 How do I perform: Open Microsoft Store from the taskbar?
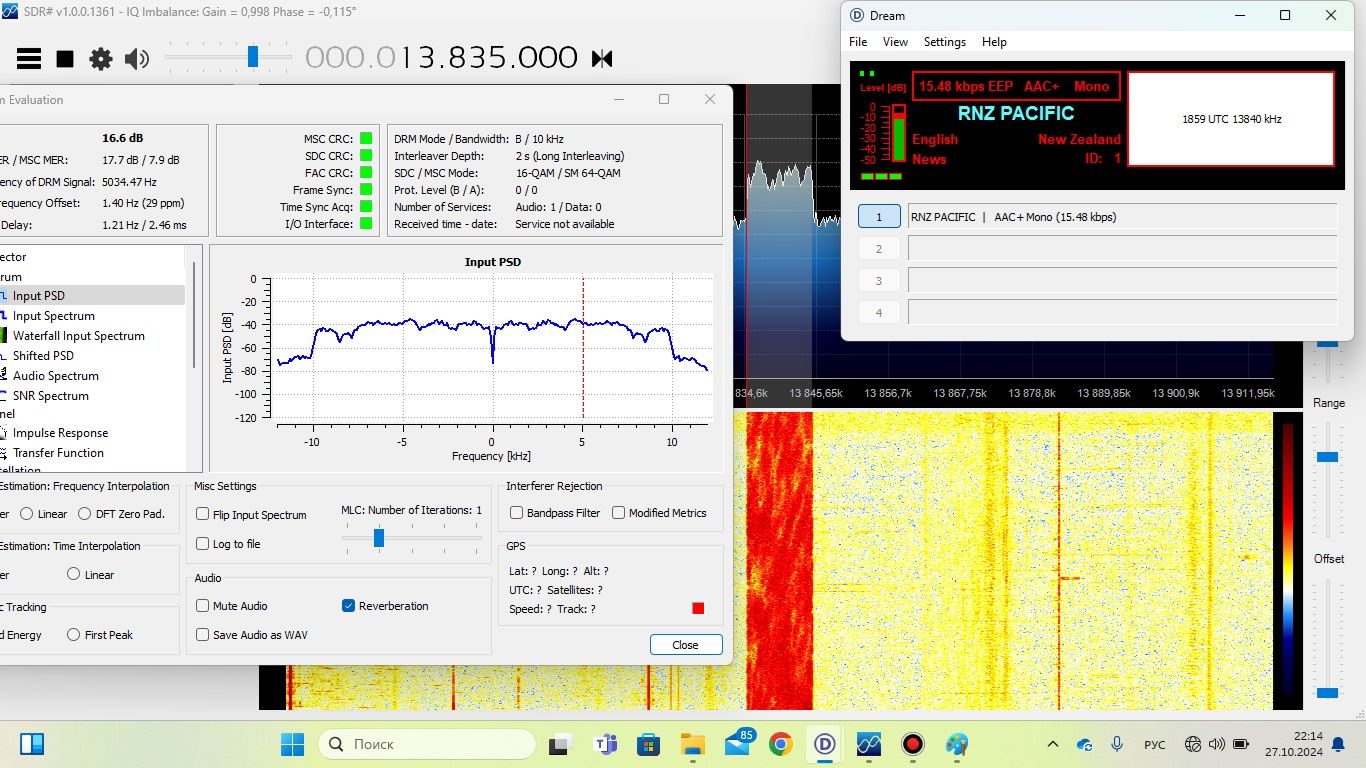[649, 744]
